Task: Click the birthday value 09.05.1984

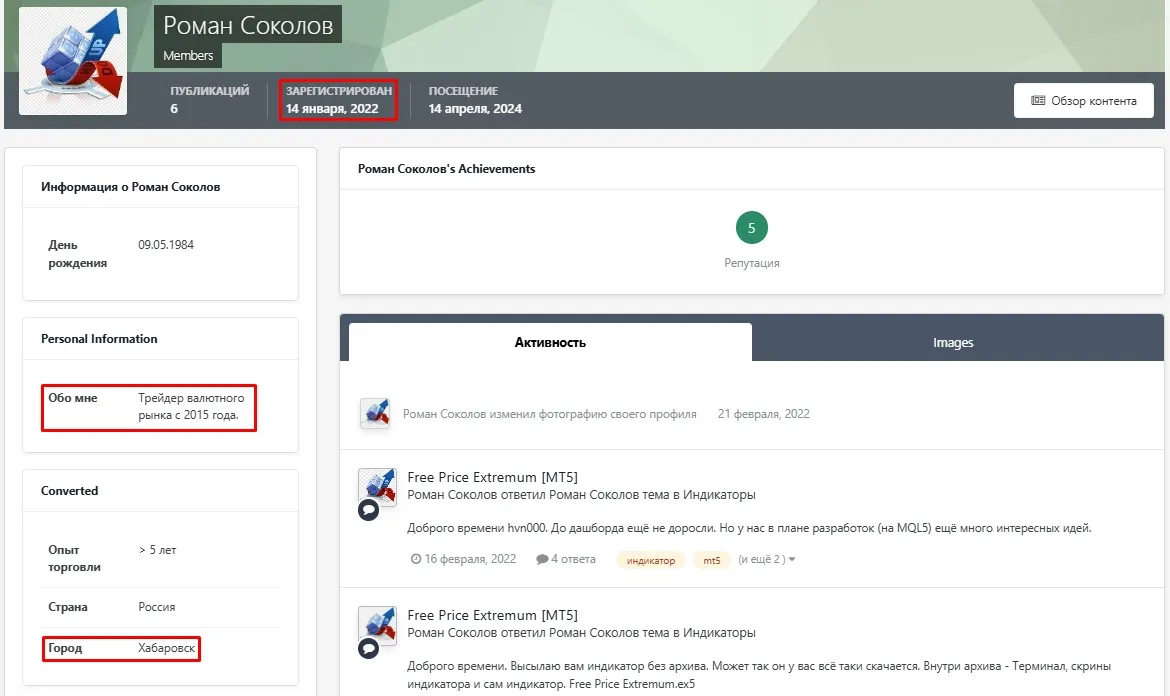Action: point(166,245)
